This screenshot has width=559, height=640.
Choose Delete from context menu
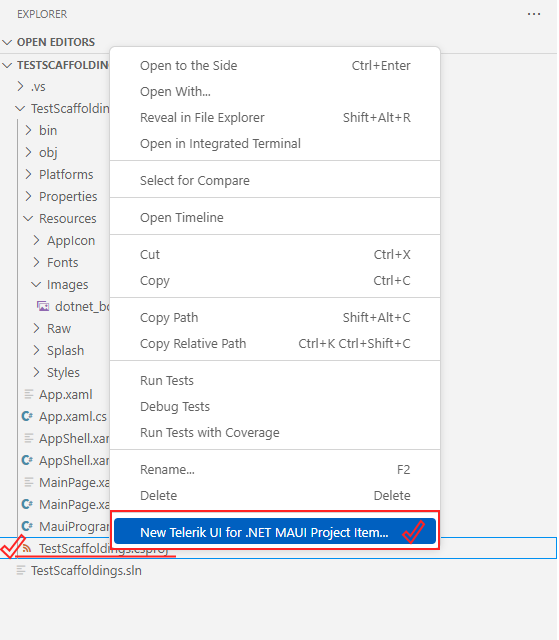(x=275, y=496)
